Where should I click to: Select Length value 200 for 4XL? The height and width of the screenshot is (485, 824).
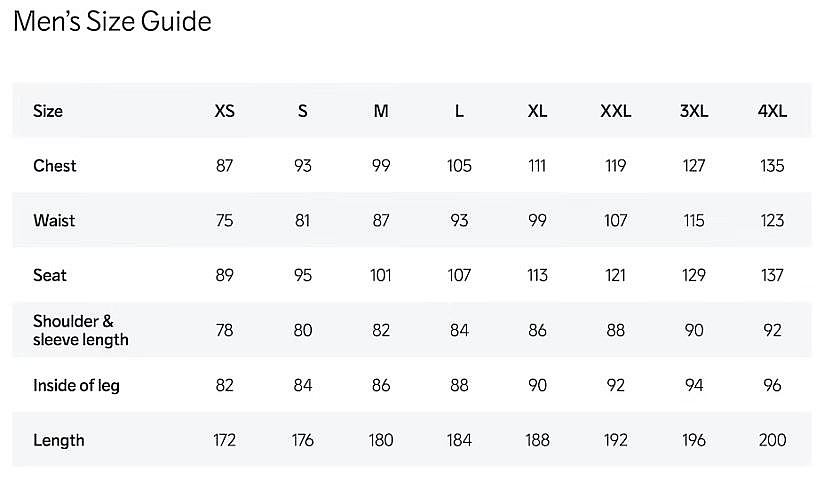pos(772,440)
